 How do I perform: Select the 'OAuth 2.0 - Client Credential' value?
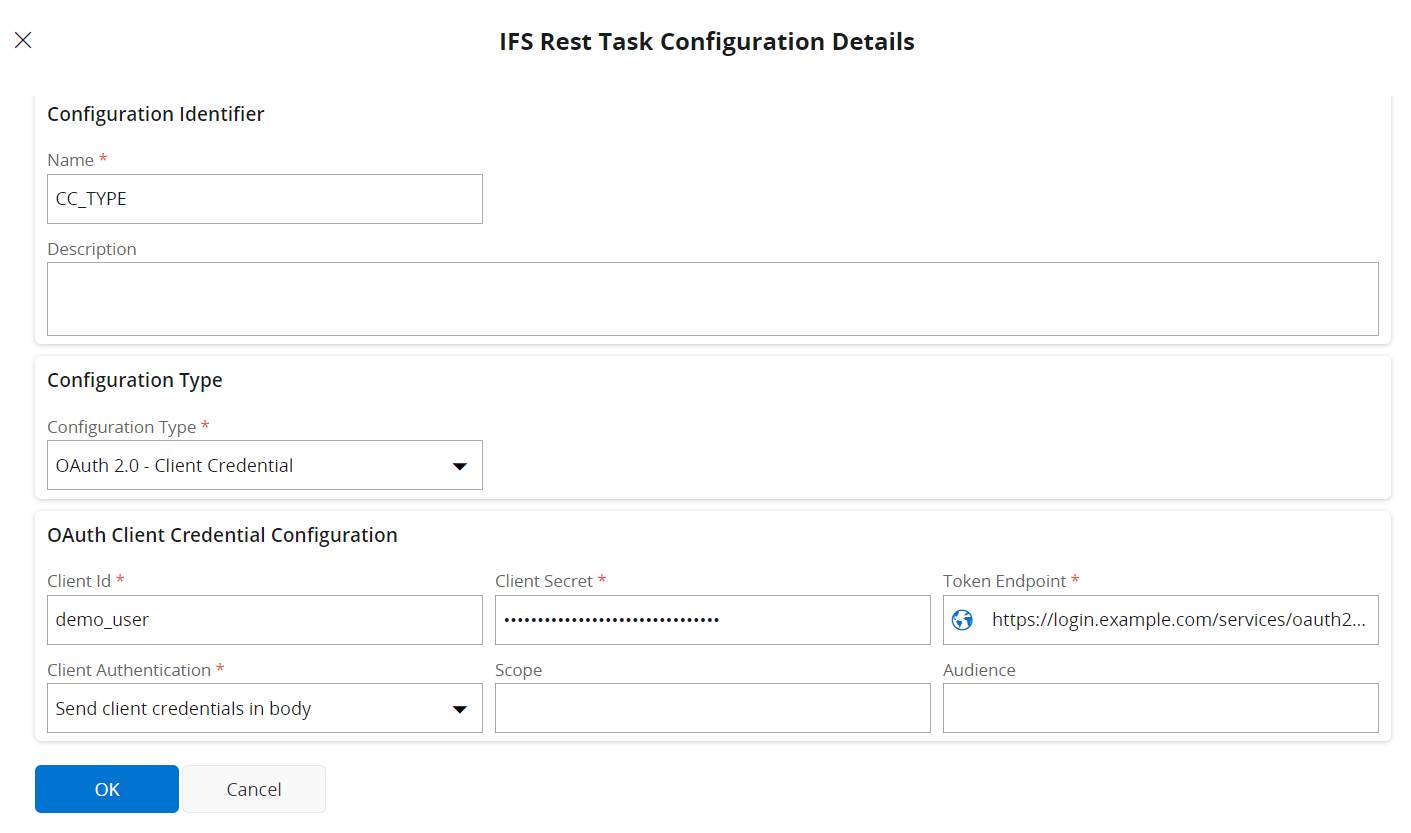tap(173, 465)
